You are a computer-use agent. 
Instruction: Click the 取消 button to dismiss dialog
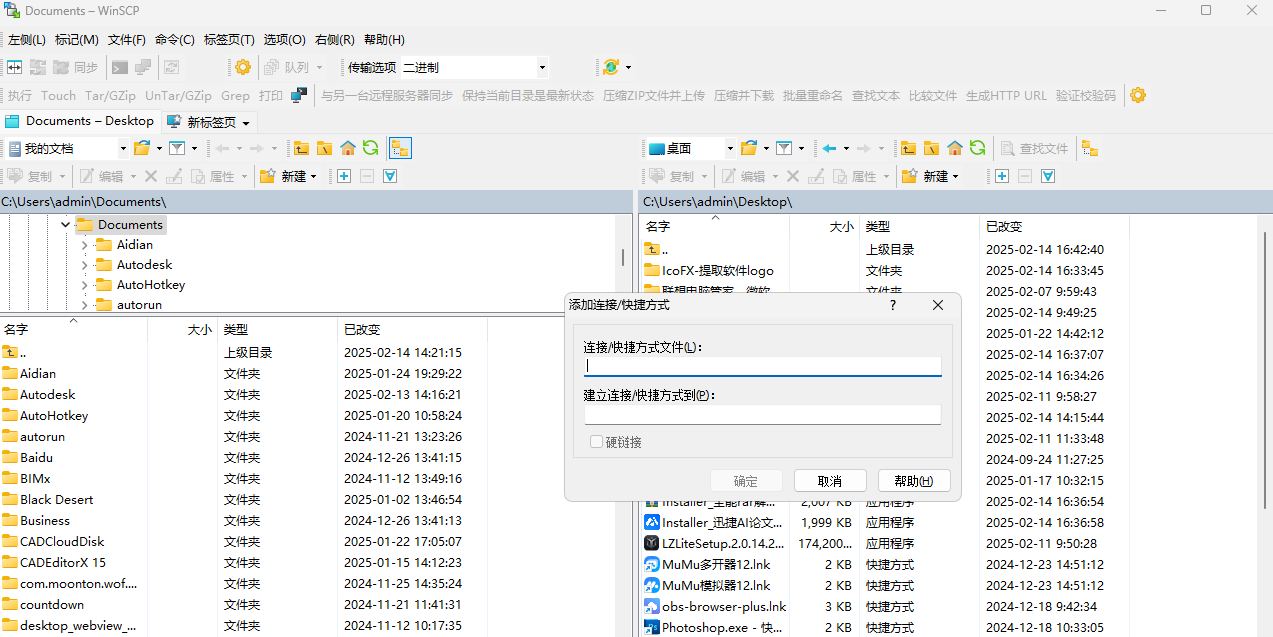829,480
